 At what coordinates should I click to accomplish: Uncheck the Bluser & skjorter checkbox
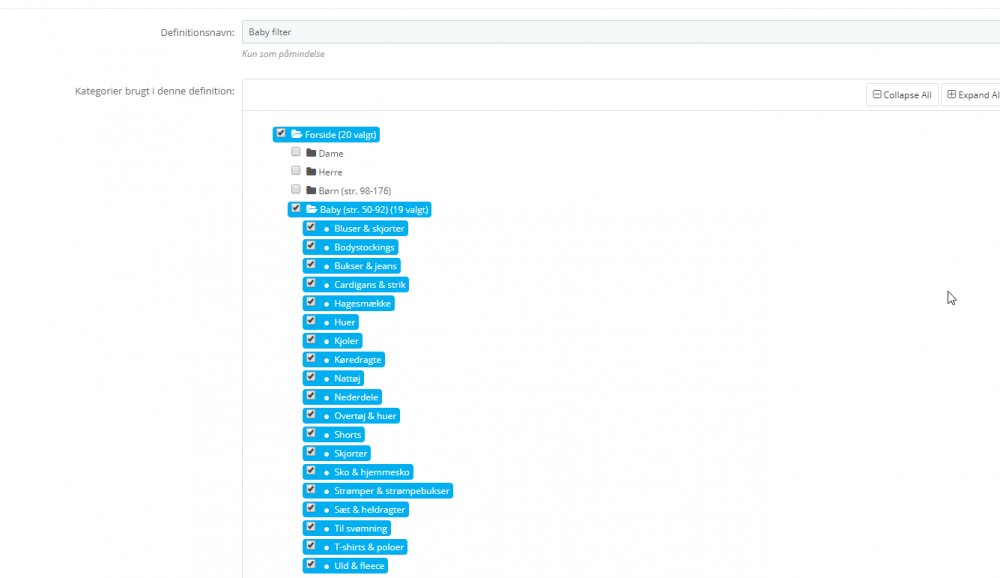tap(311, 227)
